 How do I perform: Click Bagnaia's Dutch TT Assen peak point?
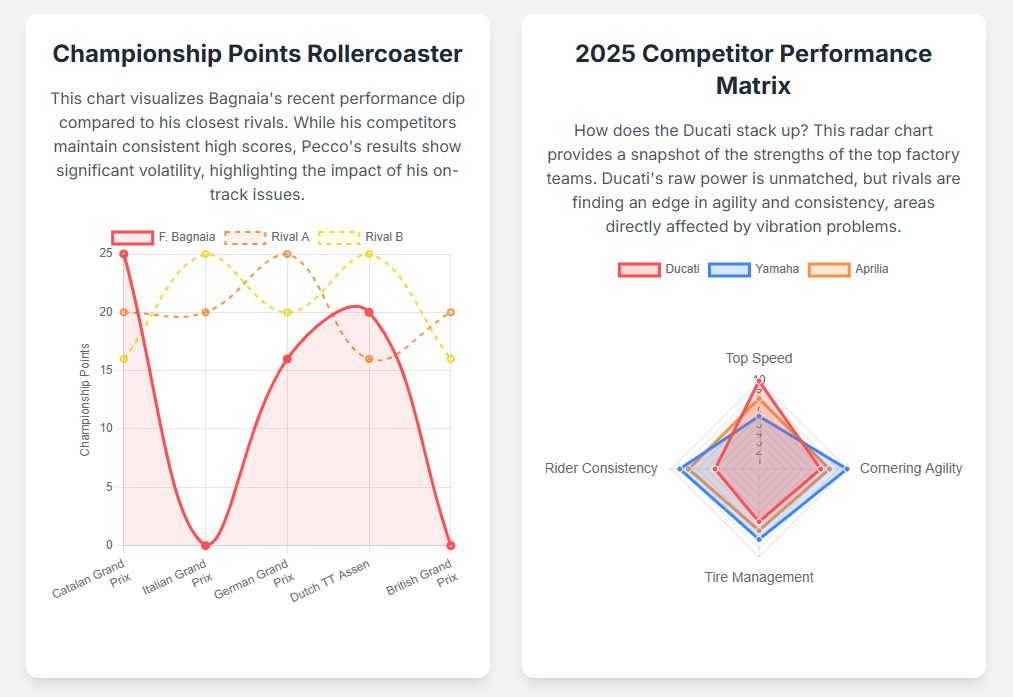tap(369, 312)
